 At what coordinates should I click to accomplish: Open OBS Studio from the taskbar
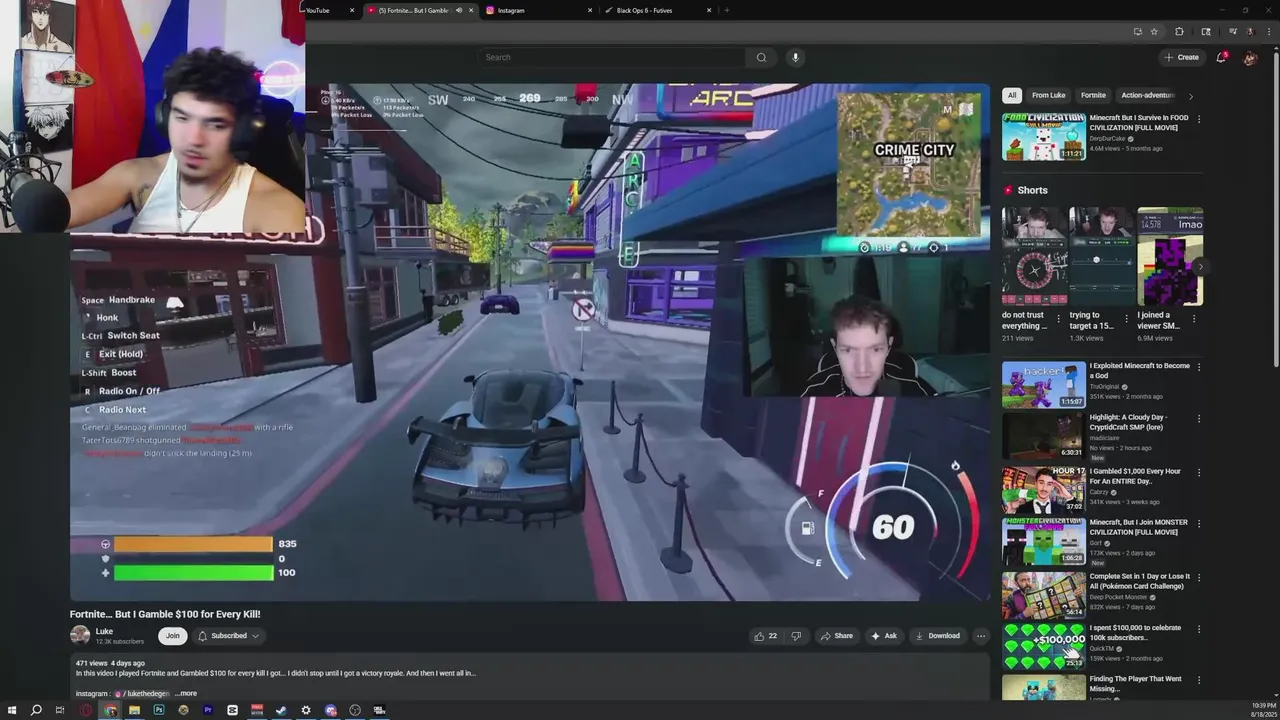[x=355, y=710]
